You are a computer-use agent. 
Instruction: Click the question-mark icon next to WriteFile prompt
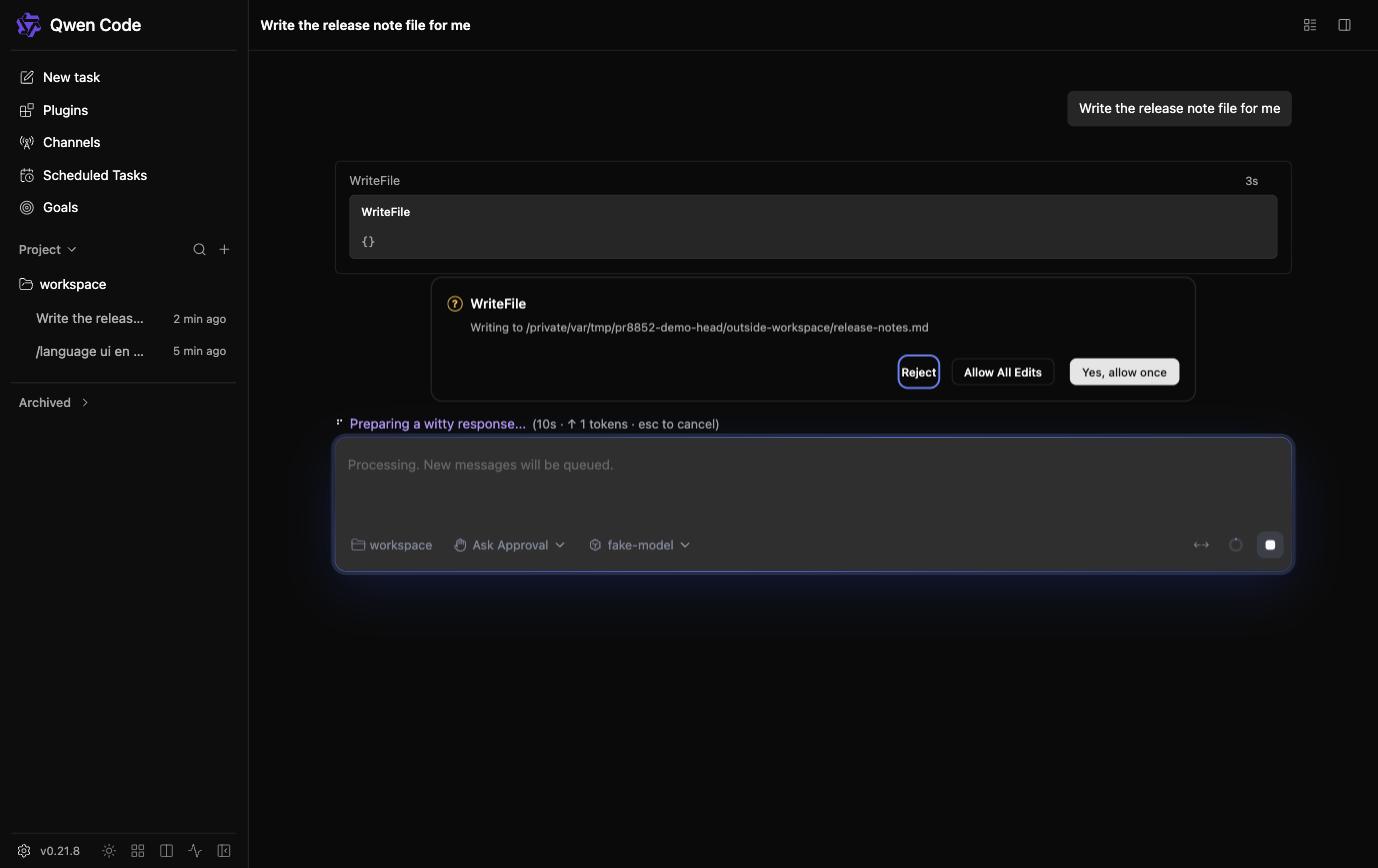coord(455,304)
